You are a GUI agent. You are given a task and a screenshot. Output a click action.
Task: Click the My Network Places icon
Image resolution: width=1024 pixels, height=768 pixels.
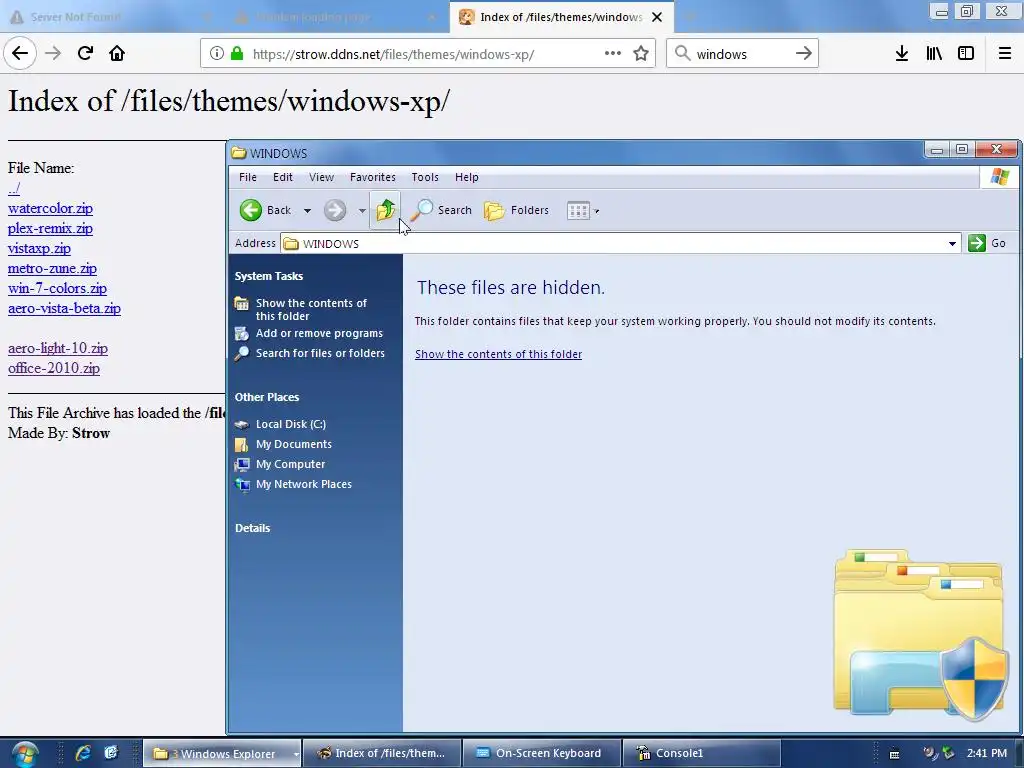click(x=242, y=485)
